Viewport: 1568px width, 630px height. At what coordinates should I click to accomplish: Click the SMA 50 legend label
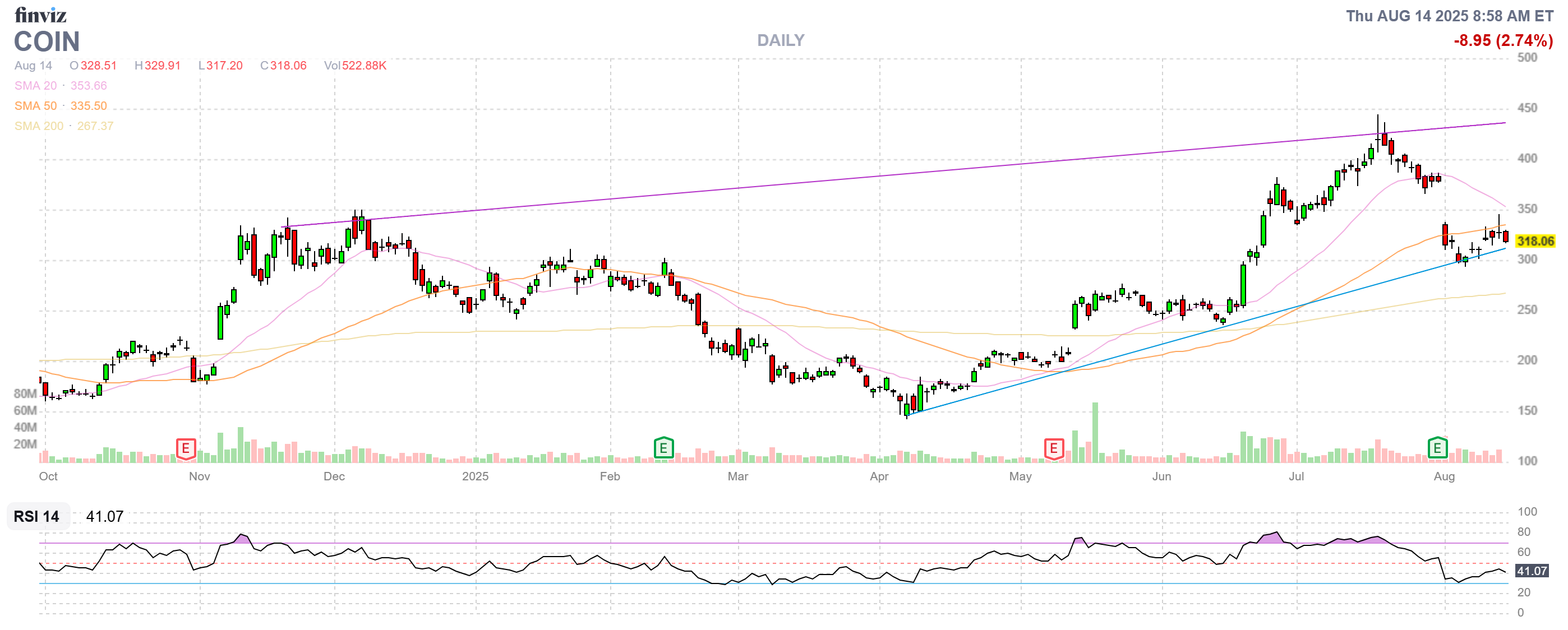35,106
